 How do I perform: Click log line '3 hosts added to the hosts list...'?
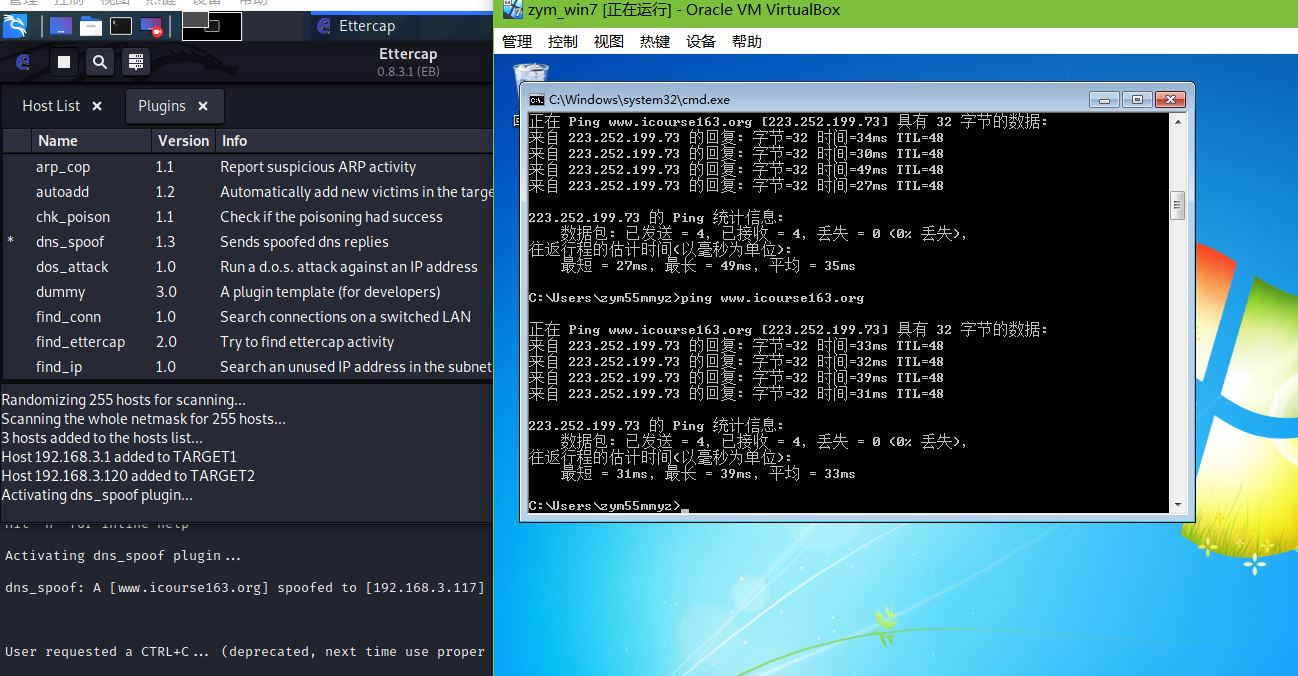click(102, 438)
